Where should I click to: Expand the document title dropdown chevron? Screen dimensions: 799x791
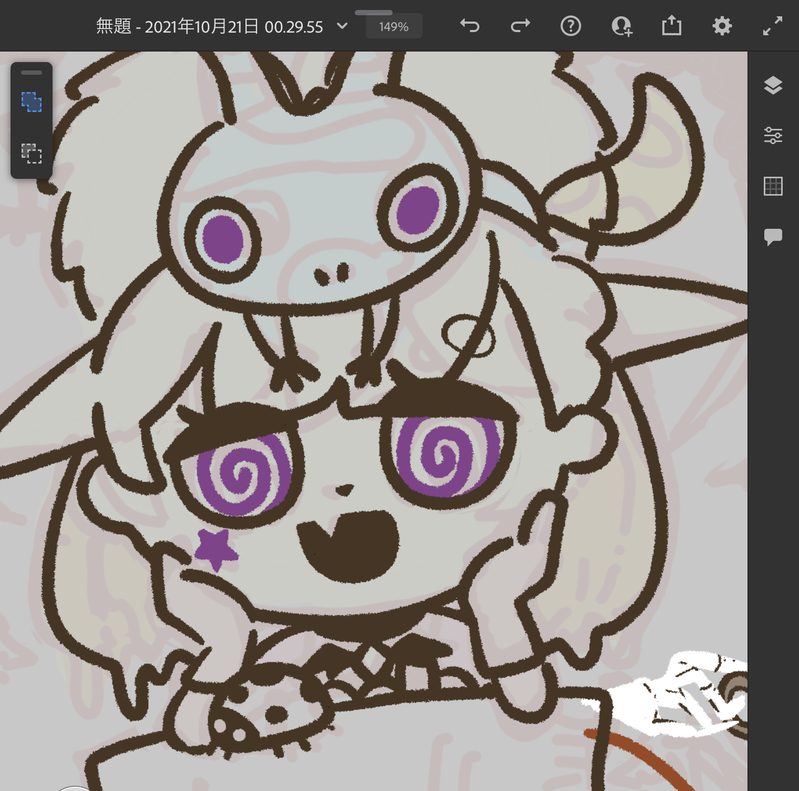(x=342, y=25)
